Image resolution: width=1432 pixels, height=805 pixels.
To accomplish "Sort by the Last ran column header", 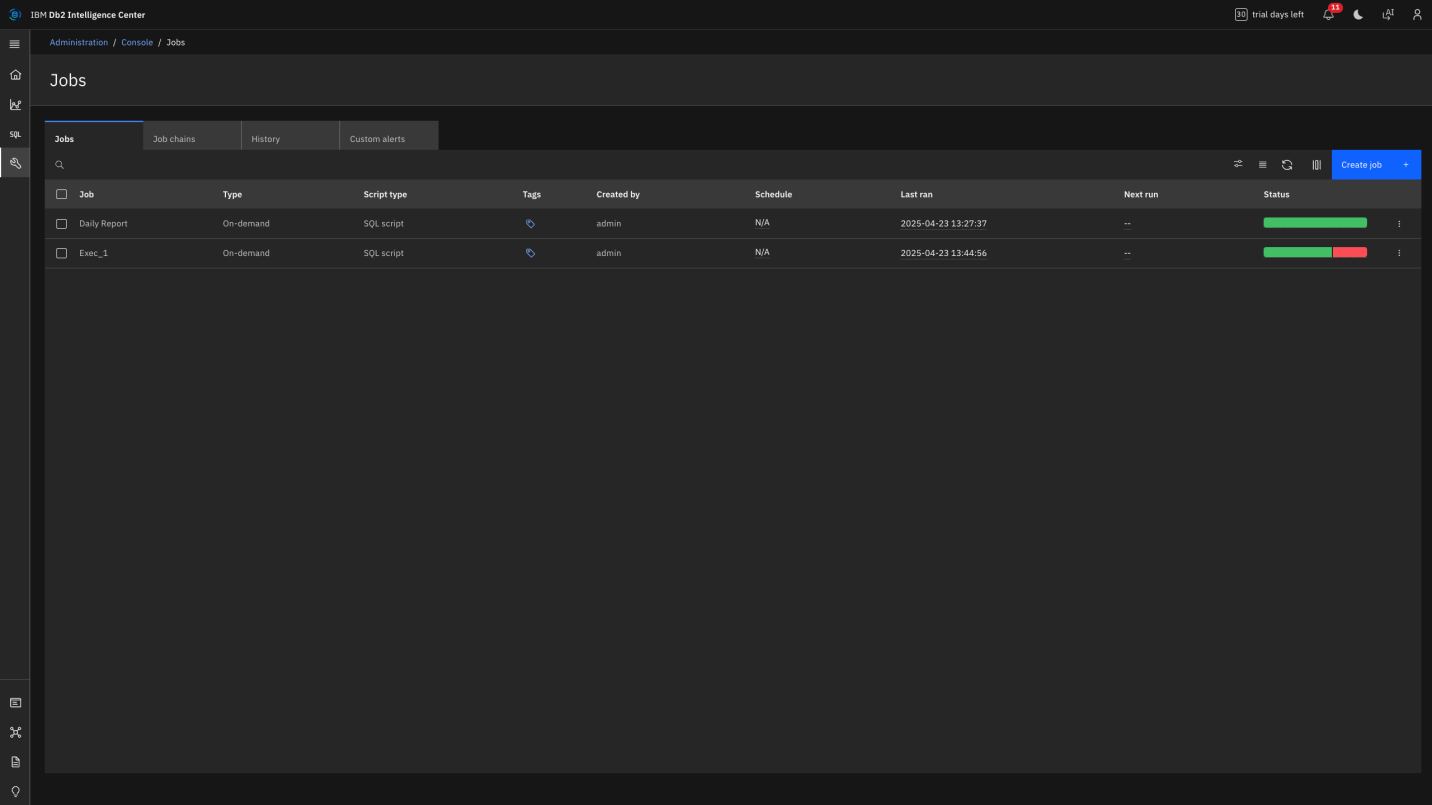I will [916, 194].
